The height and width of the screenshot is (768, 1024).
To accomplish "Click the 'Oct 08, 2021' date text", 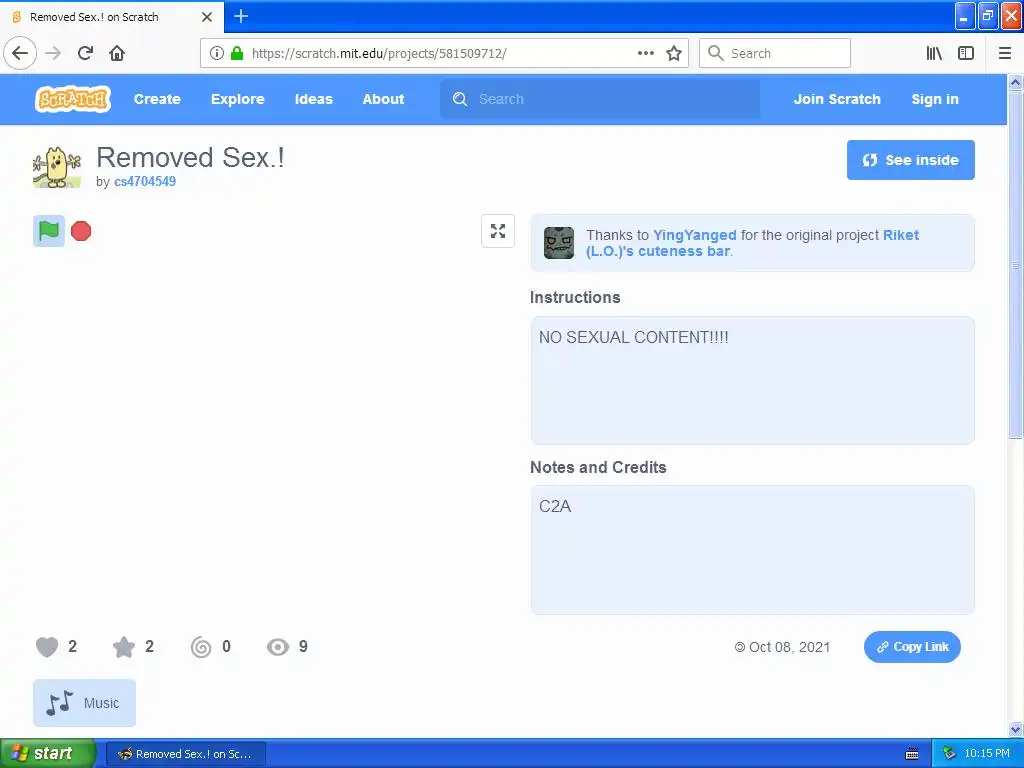I will point(789,647).
